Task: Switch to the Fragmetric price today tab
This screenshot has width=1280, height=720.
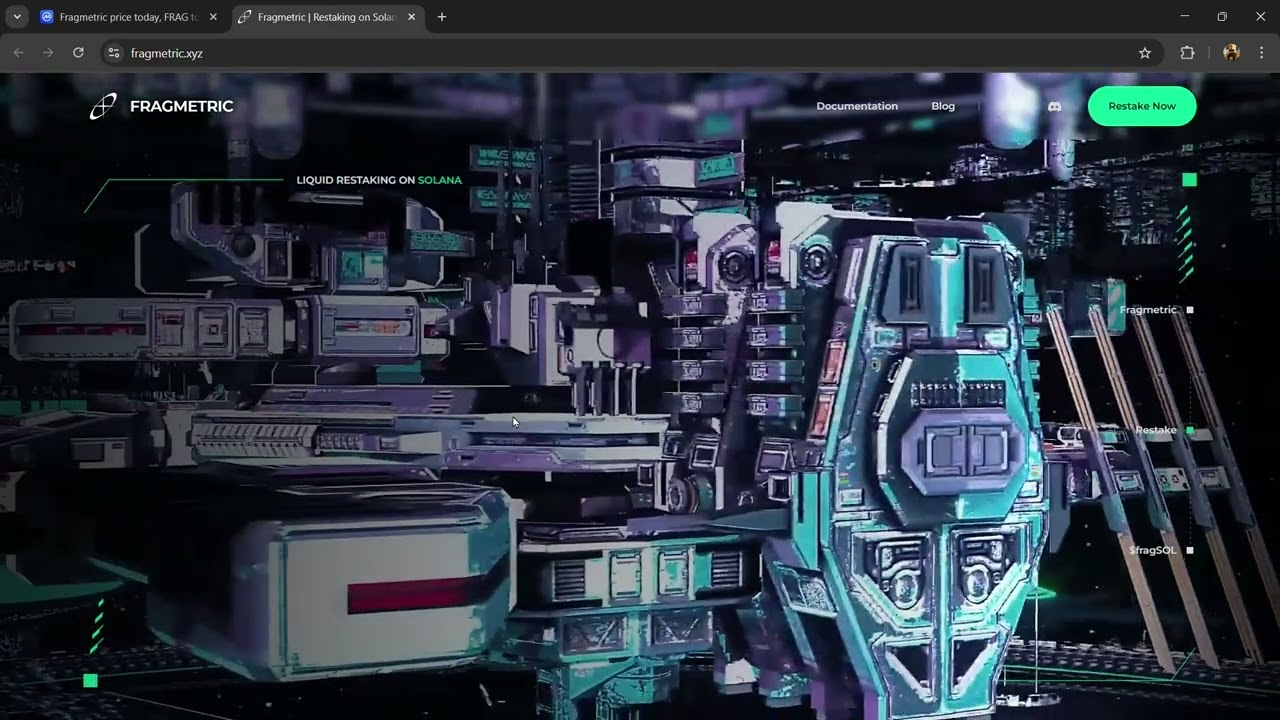Action: (129, 17)
